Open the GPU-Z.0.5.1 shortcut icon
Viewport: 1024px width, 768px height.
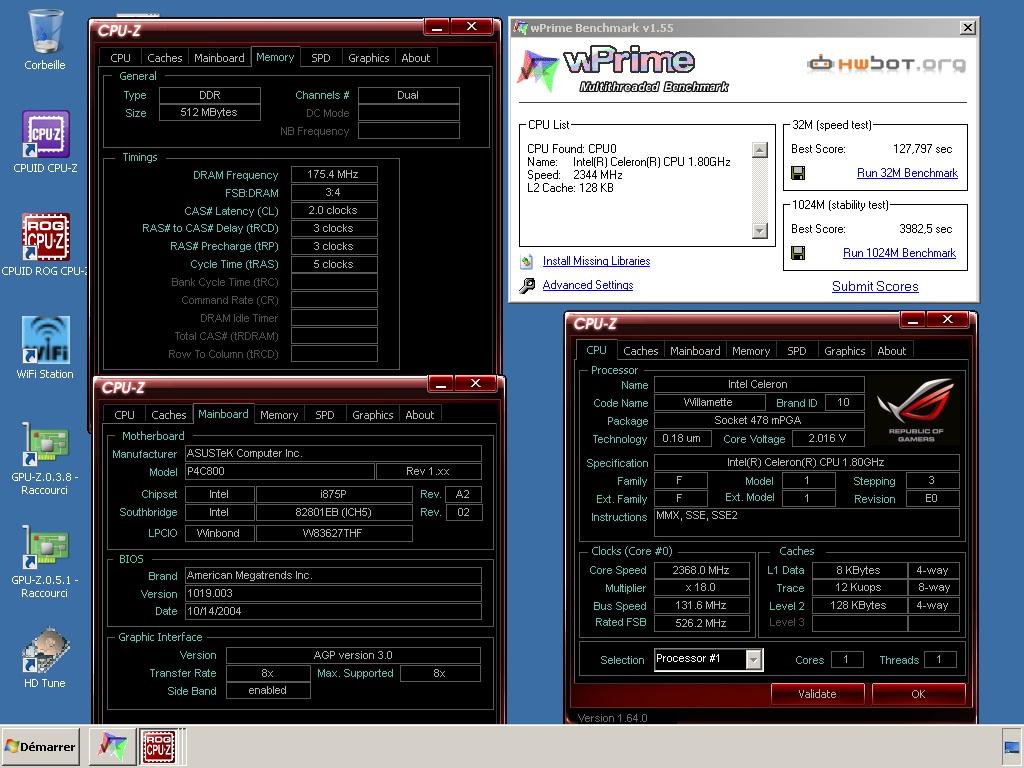[x=45, y=546]
